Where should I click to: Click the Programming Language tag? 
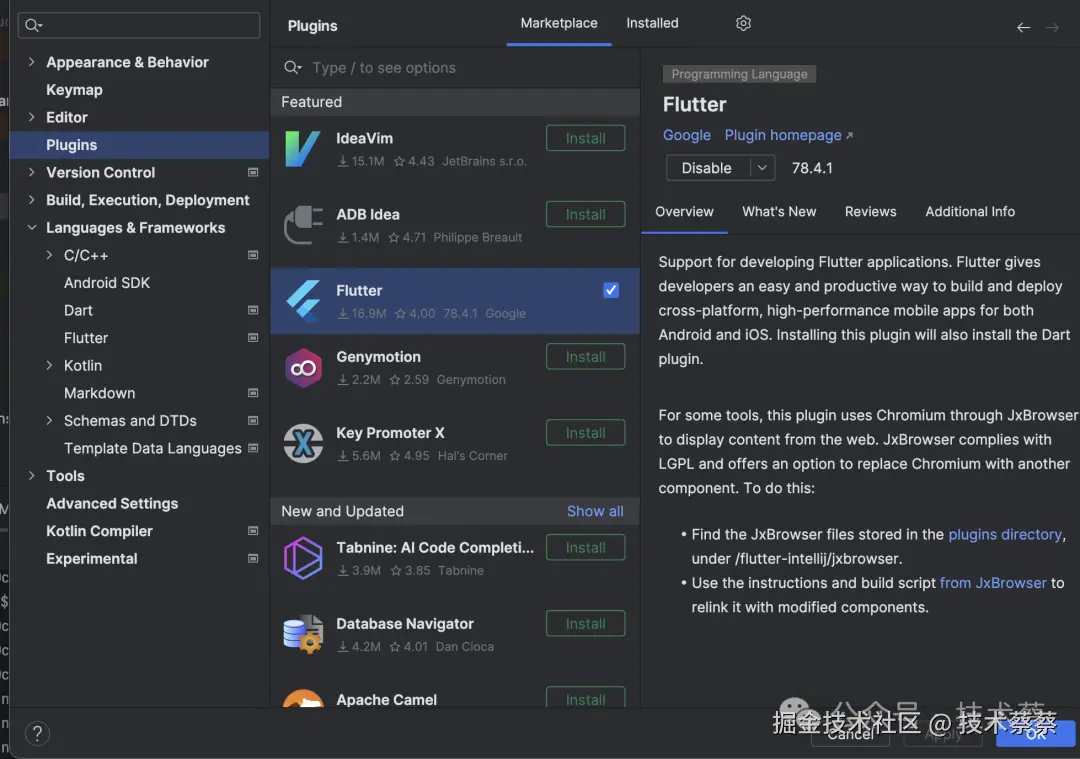739,74
